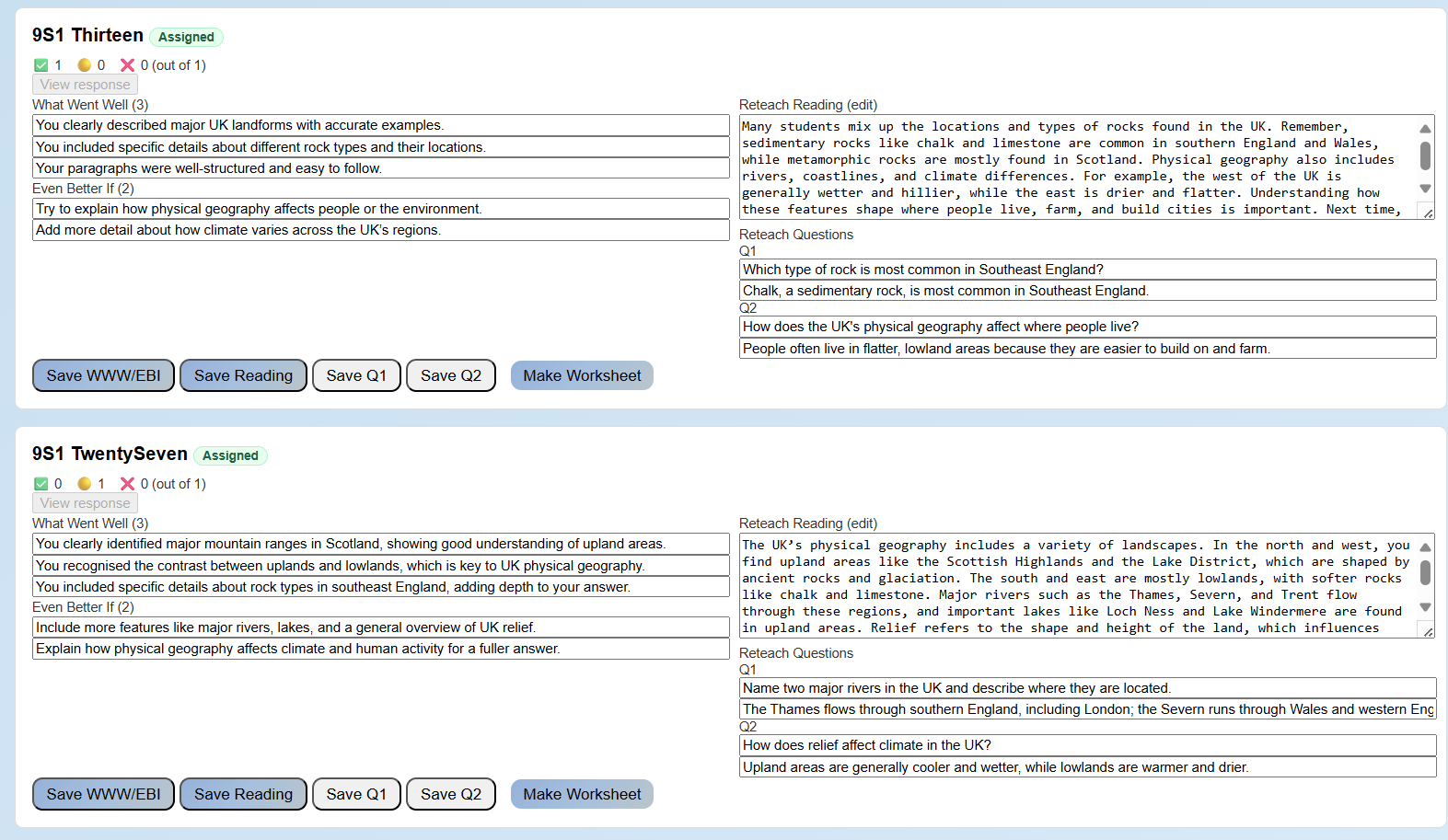Viewport: 1448px width, 840px height.
Task: Edit 'Name two major rivers in the UK' question
Action: (1087, 688)
